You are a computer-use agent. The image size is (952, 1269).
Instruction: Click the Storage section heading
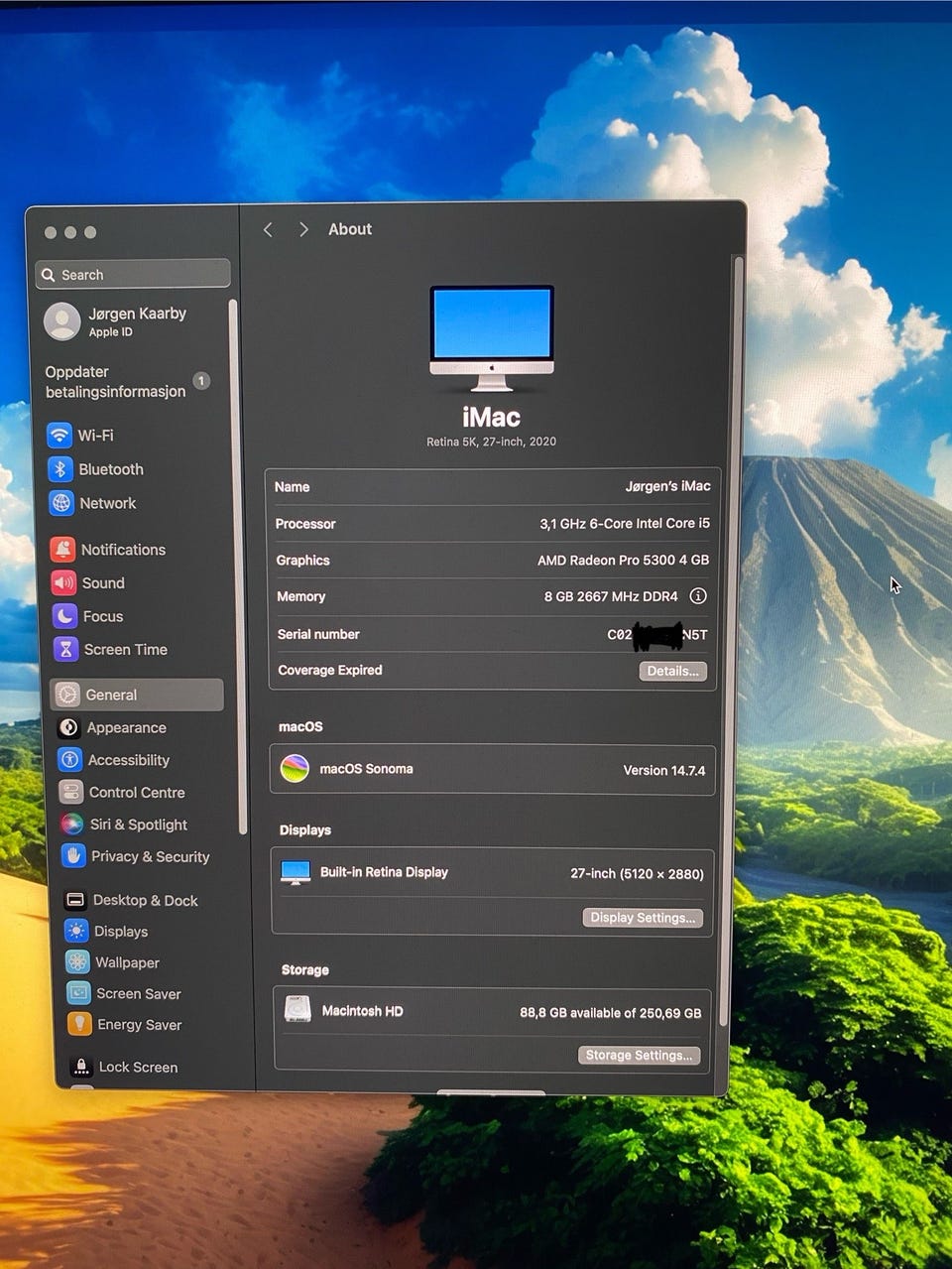pyautogui.click(x=305, y=969)
